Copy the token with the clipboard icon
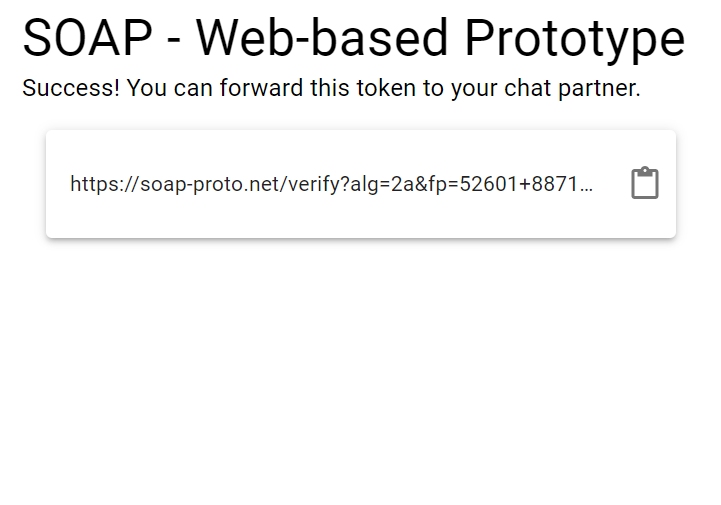Image resolution: width=721 pixels, height=505 pixels. pos(645,184)
